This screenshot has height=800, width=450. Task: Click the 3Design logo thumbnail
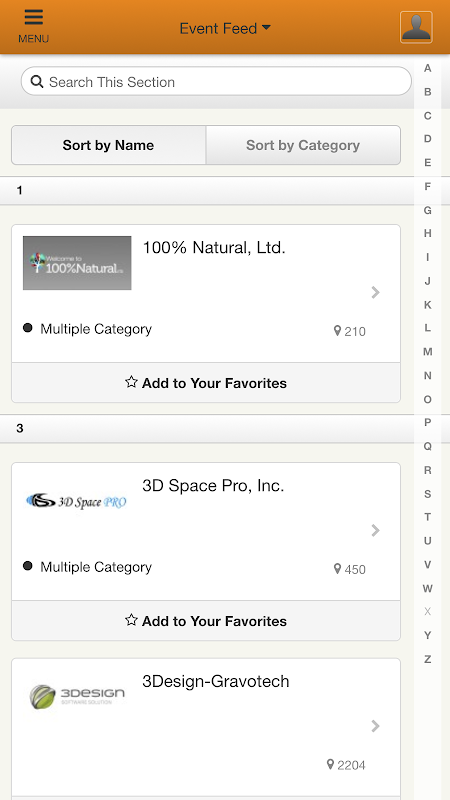point(77,697)
